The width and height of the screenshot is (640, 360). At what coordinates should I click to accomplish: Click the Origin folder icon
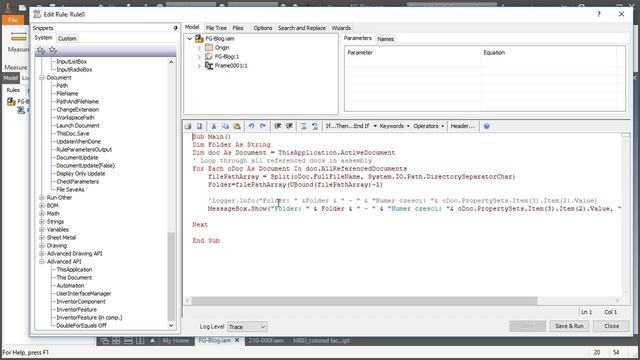click(209, 47)
